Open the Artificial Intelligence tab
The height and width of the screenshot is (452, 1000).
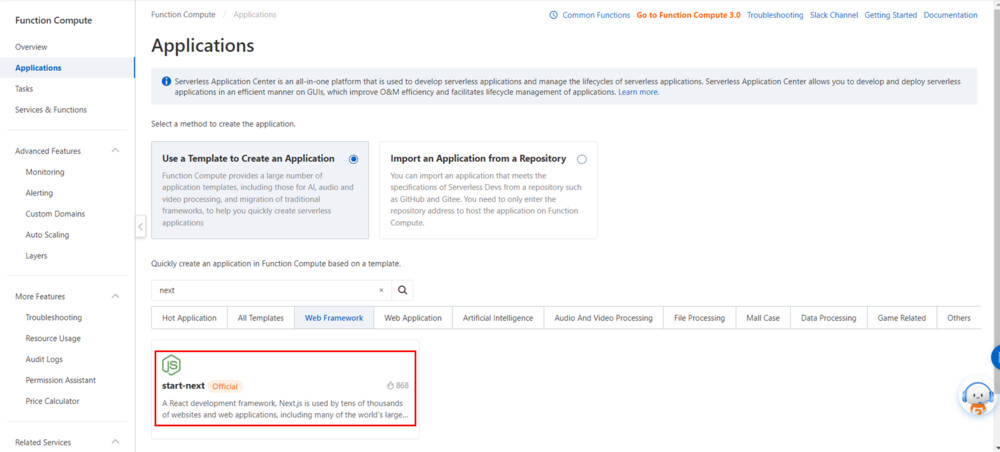point(498,317)
